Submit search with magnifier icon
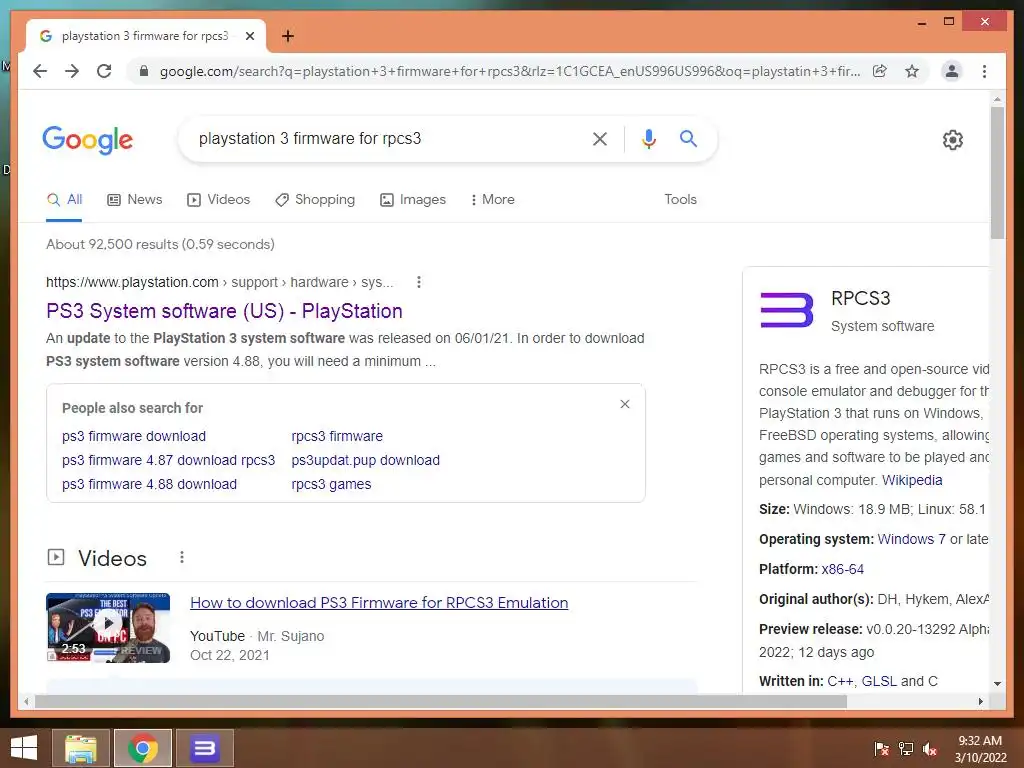Viewport: 1024px width, 768px height. 688,138
